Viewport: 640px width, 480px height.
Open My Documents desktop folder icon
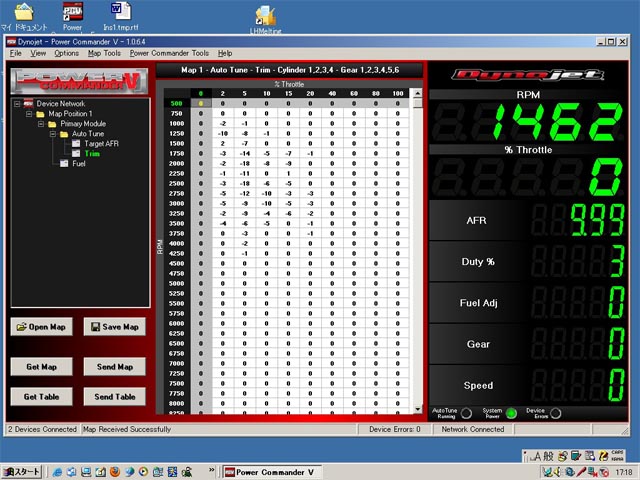coord(24,16)
